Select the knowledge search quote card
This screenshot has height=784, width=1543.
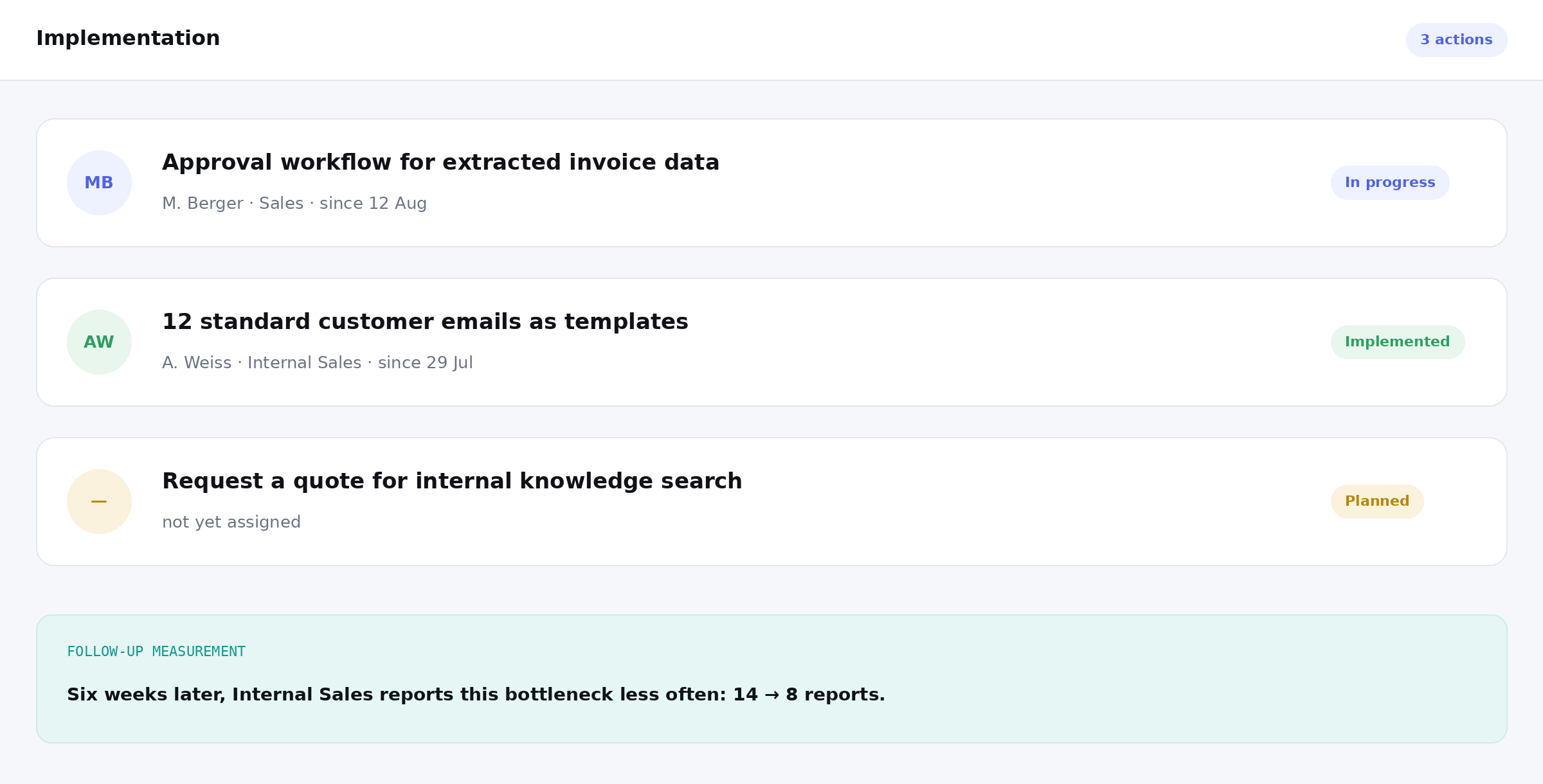tap(771, 501)
